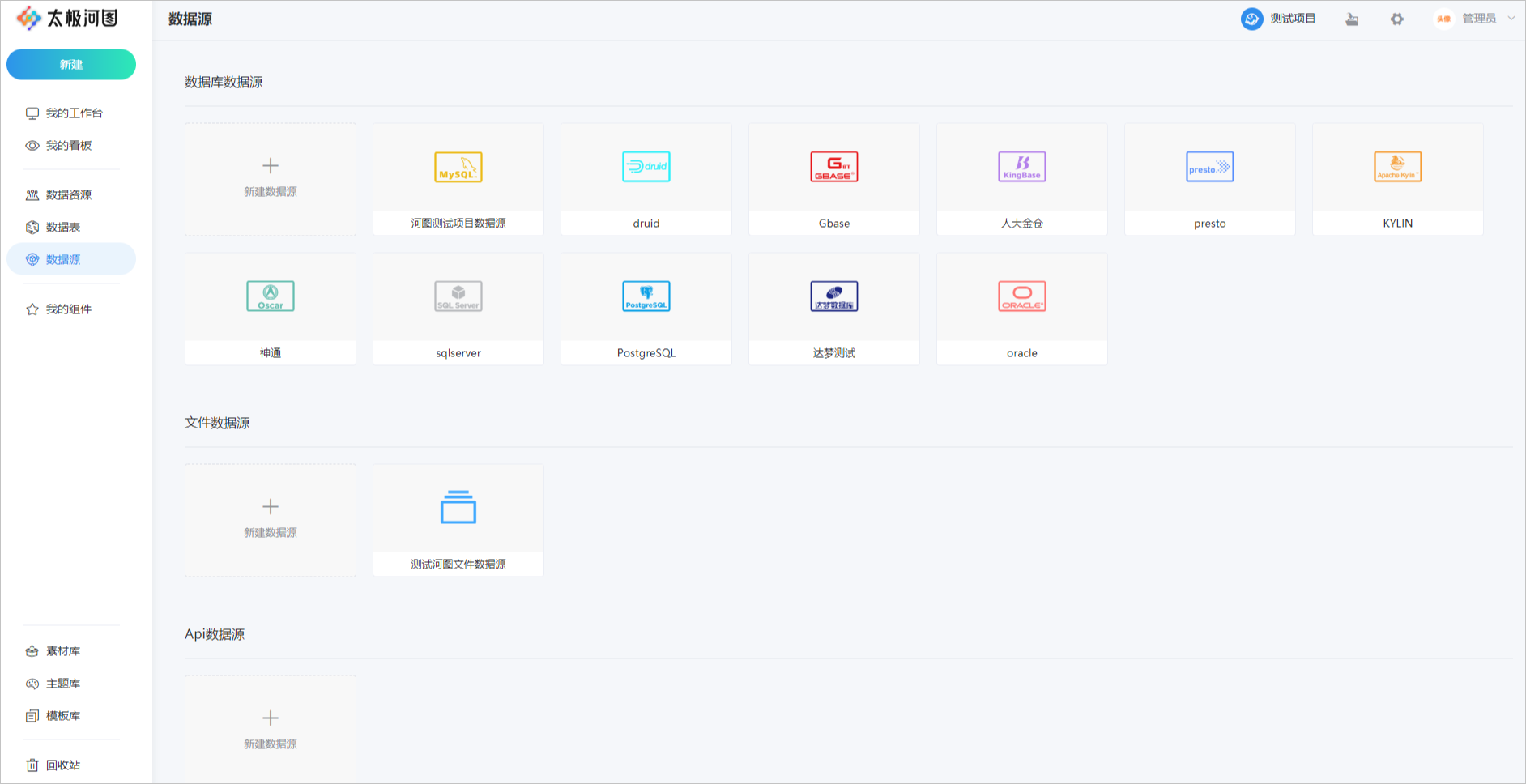Open the ORACLE icon
The height and width of the screenshot is (784, 1526).
click(1022, 296)
